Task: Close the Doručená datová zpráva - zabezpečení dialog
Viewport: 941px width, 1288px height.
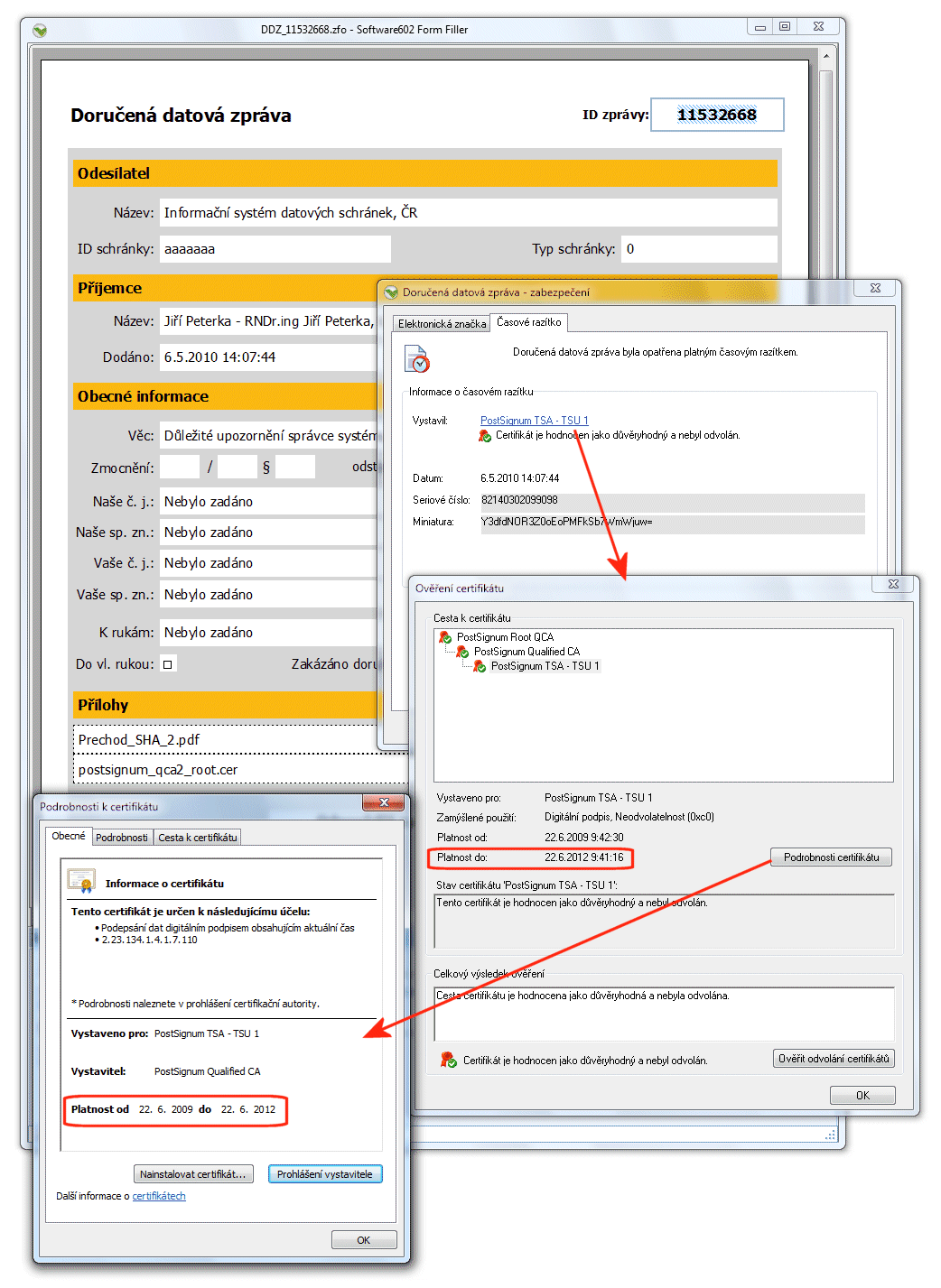Action: tap(875, 288)
